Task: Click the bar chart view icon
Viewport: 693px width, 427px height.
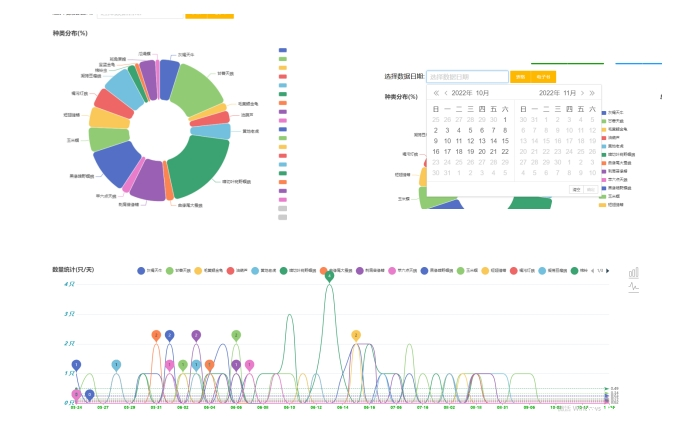Action: coord(633,272)
